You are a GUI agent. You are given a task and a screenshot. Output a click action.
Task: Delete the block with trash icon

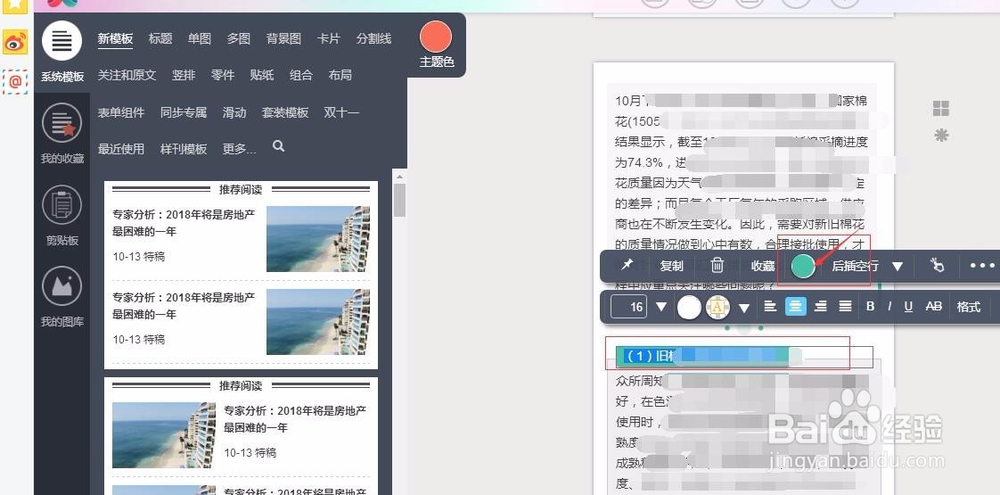pyautogui.click(x=717, y=265)
